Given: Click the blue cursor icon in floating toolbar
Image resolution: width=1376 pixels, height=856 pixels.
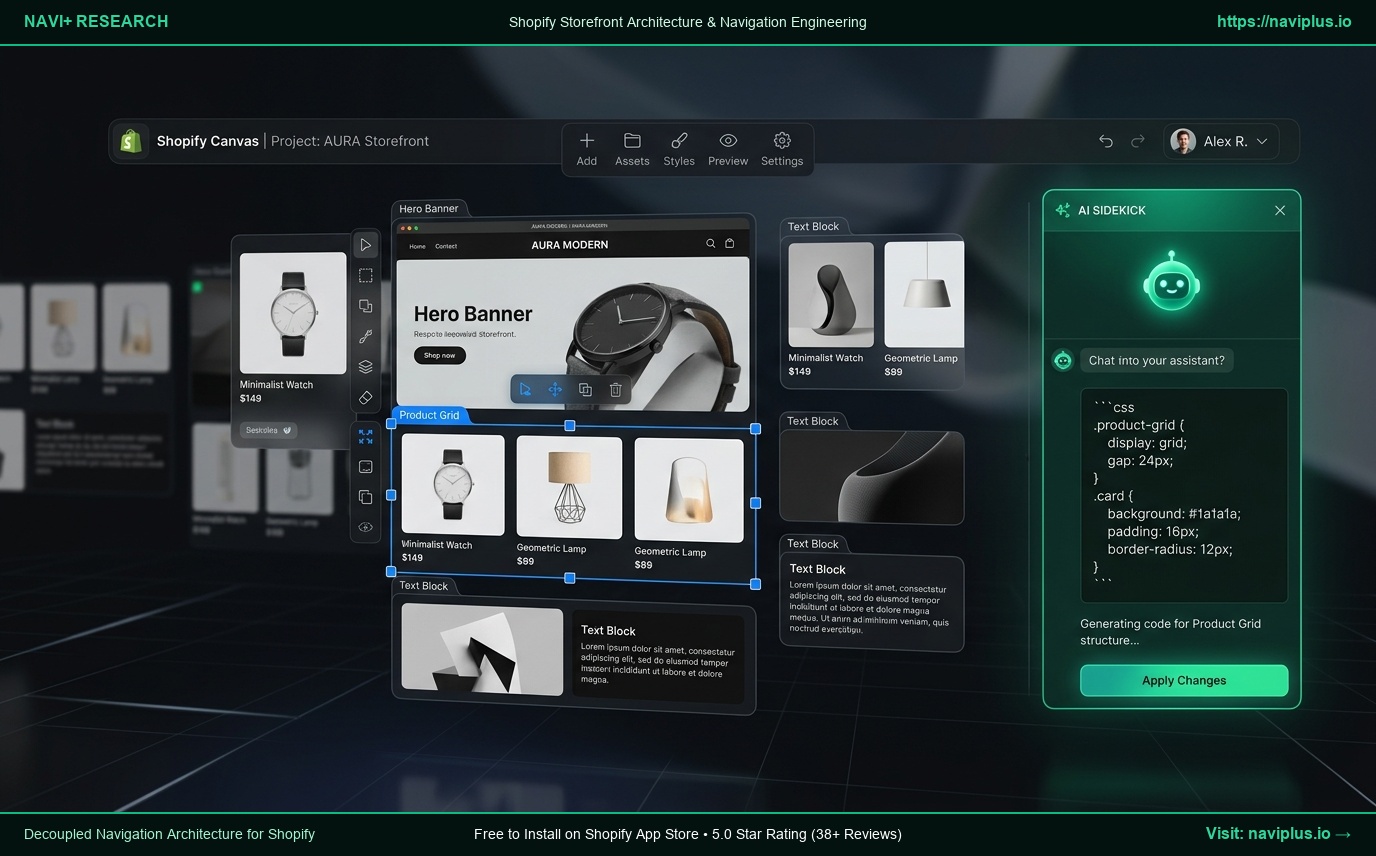Looking at the screenshot, I should click(525, 390).
